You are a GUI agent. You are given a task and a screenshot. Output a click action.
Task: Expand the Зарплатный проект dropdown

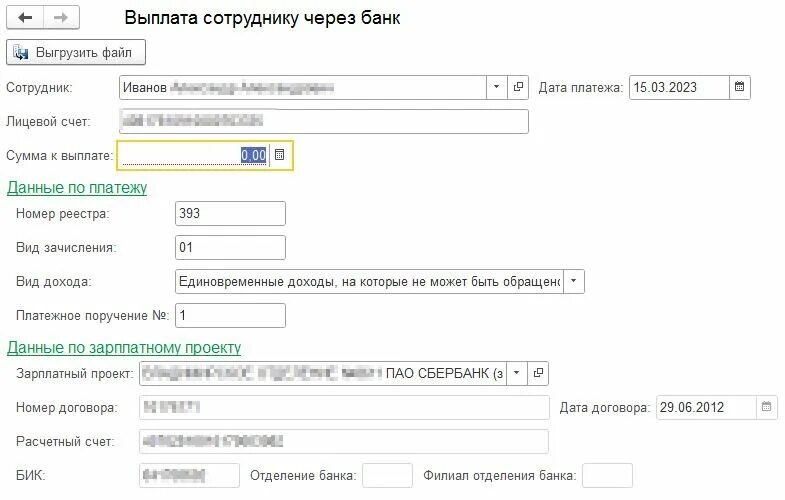517,373
